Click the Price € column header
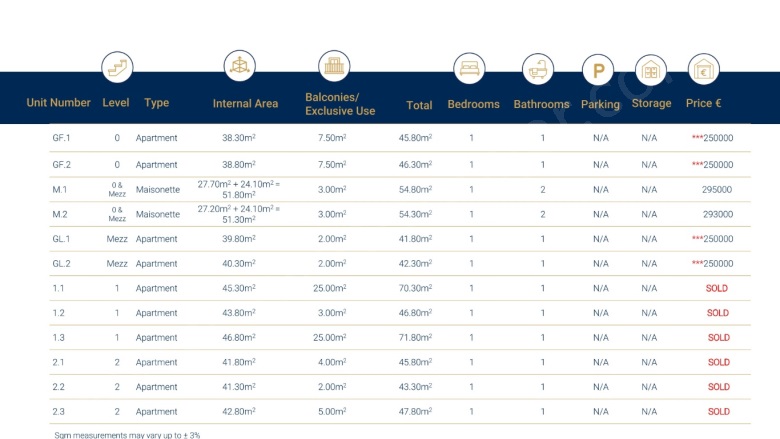 click(704, 103)
